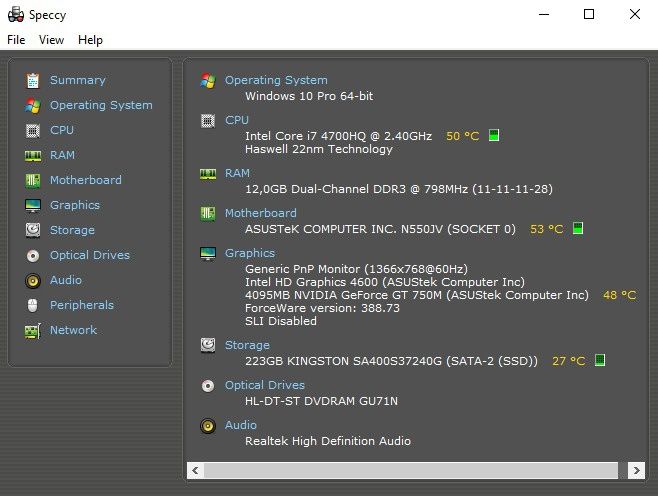Click the Optical Drives disc icon in summary panel
Viewport: 658px width, 496px height.
pos(208,386)
